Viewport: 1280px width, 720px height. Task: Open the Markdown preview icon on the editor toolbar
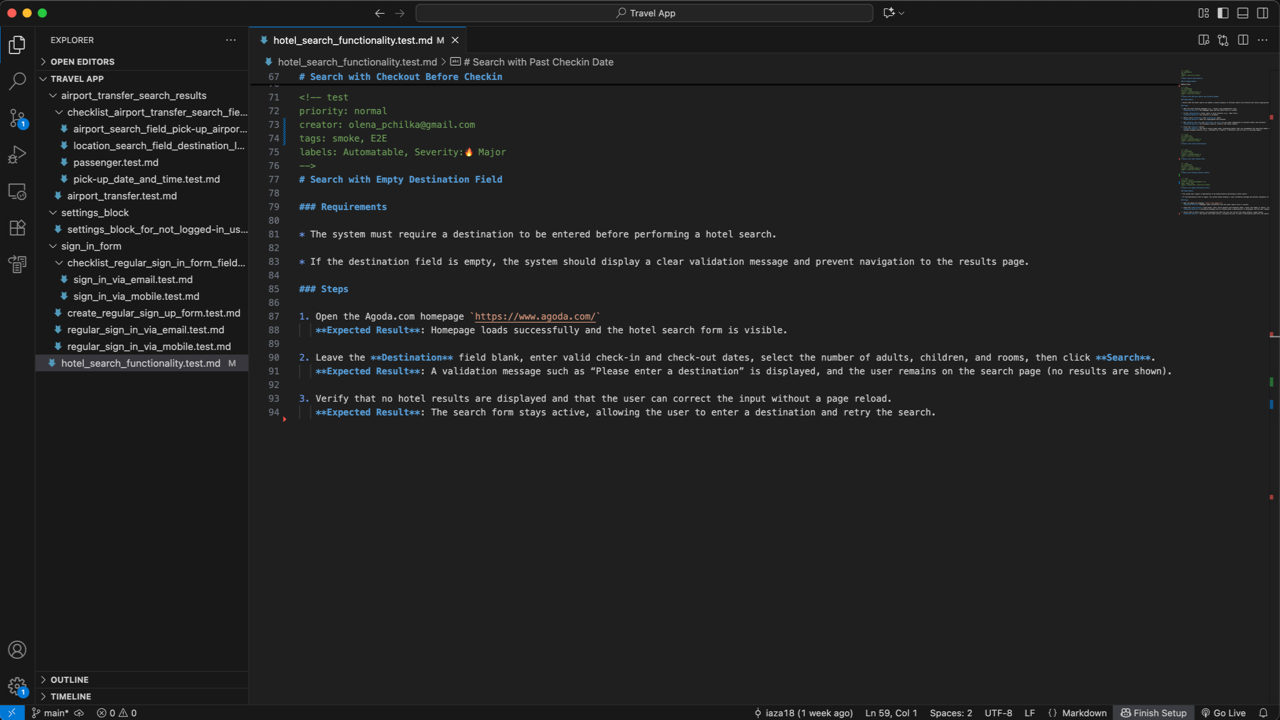tap(1203, 39)
